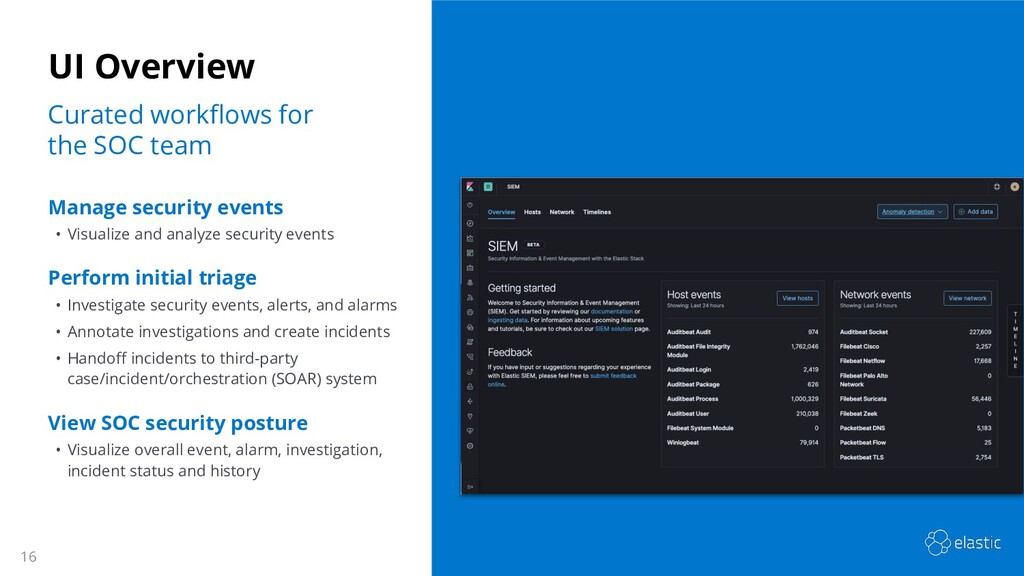Click the View hosts button
1024x576 pixels.
click(797, 298)
